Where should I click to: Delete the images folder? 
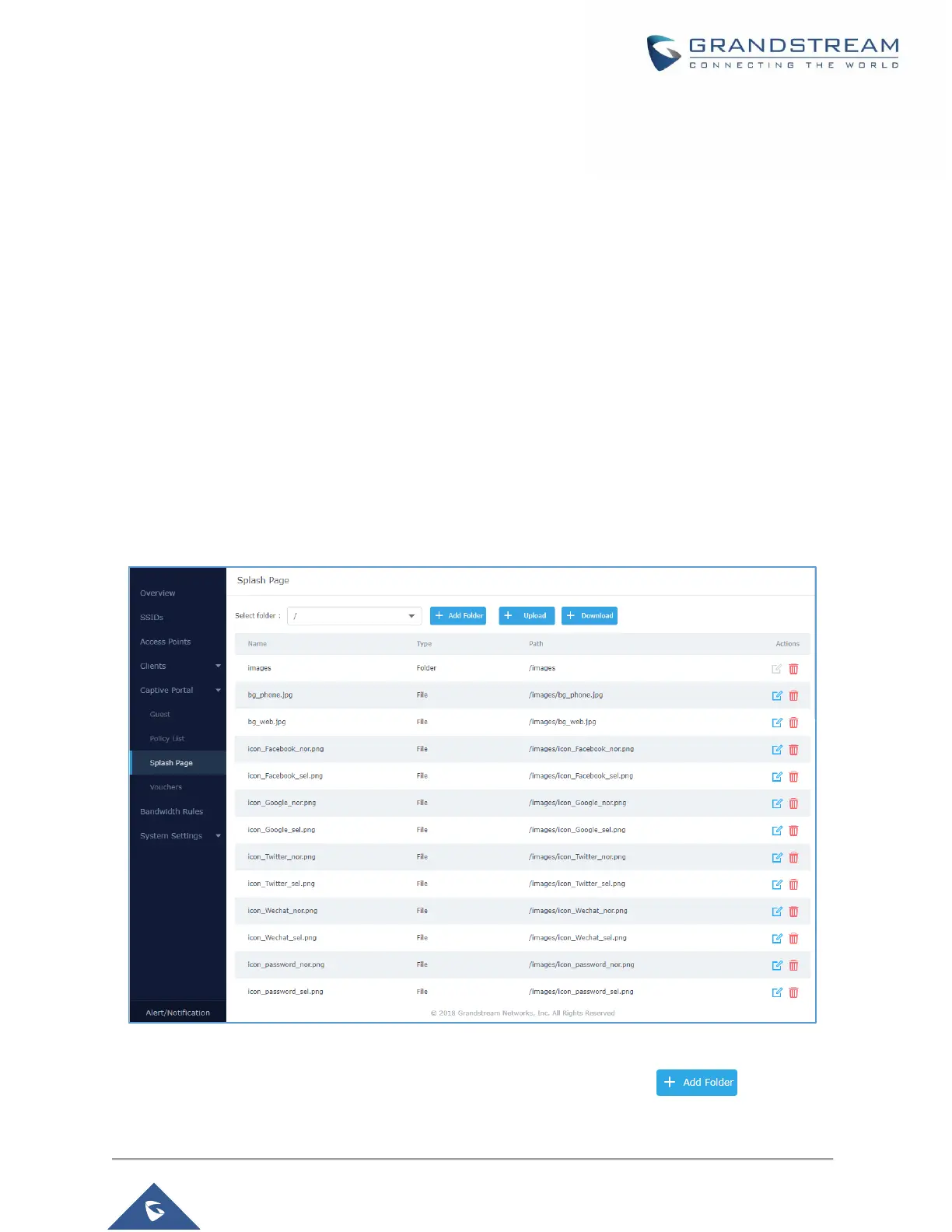coord(793,669)
